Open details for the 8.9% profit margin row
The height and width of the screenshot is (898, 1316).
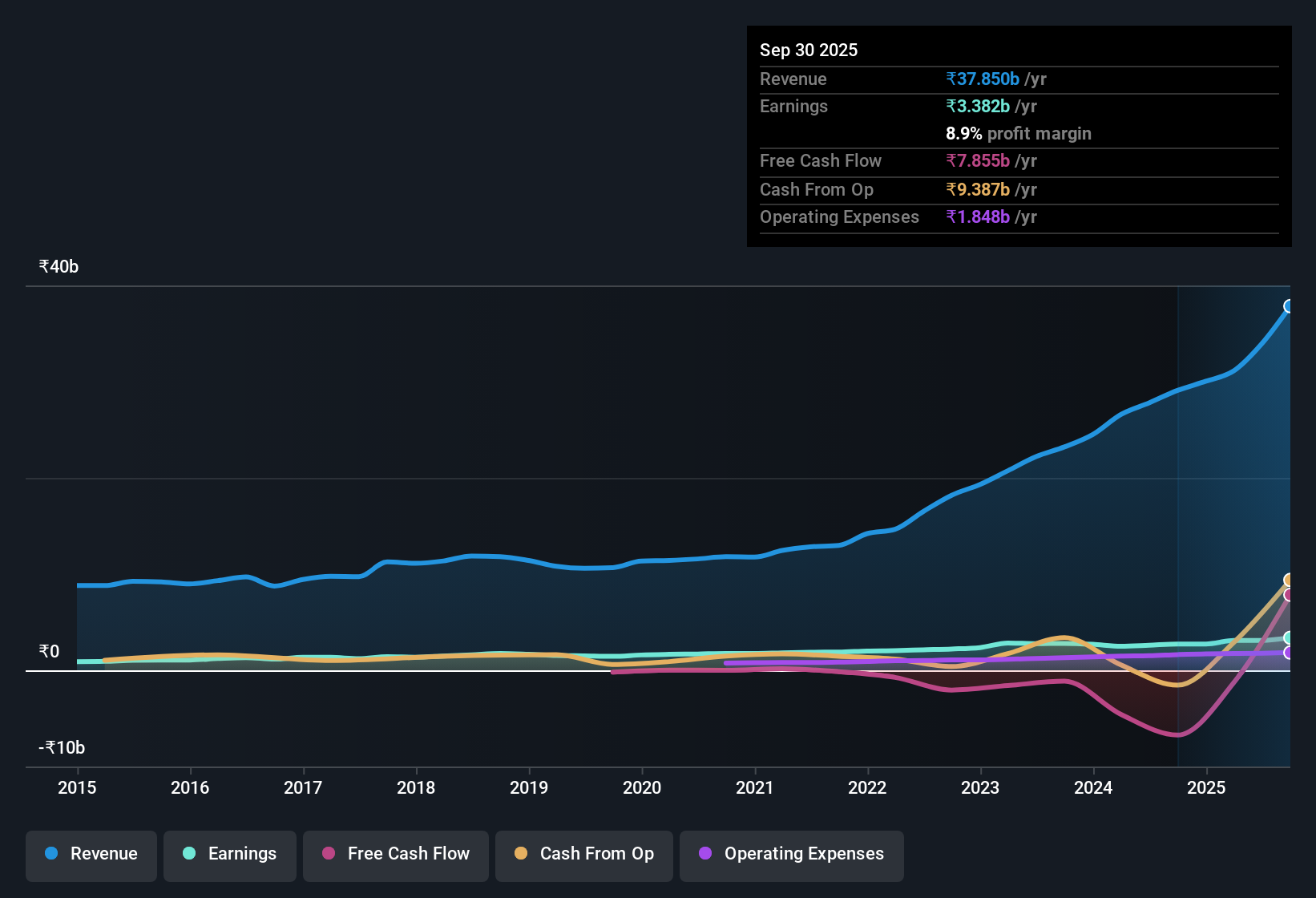[x=1019, y=133]
